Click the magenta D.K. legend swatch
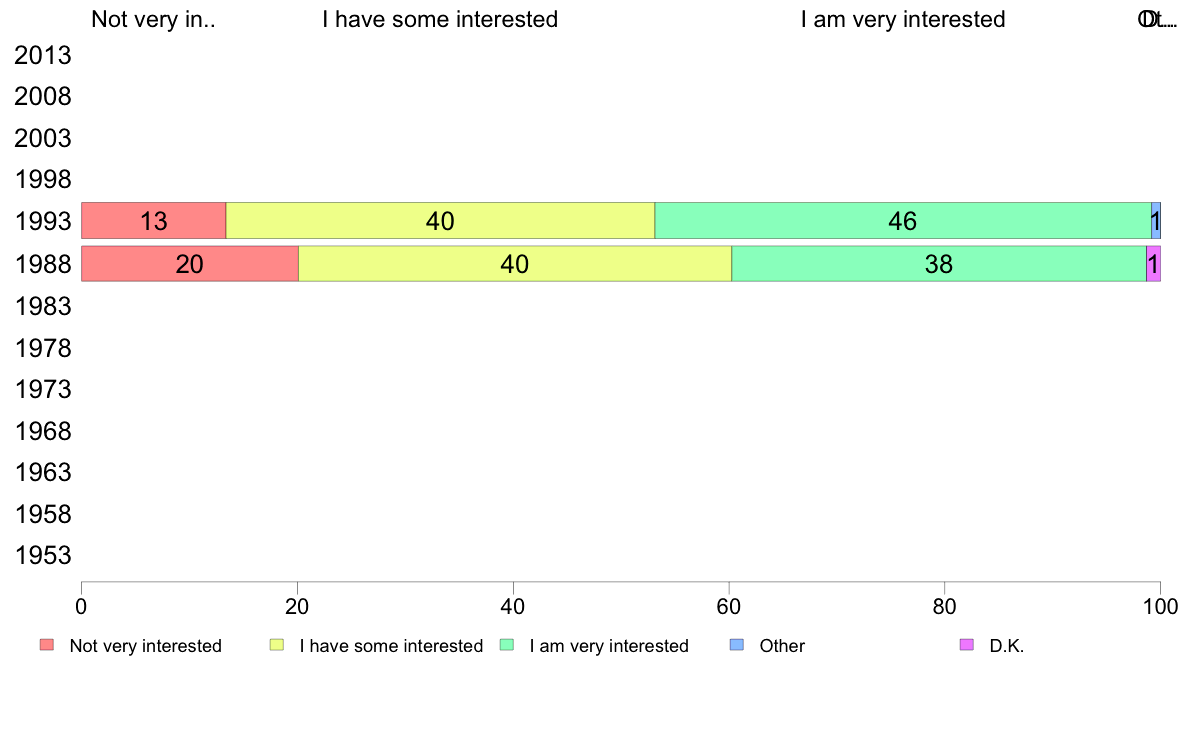 (x=967, y=645)
